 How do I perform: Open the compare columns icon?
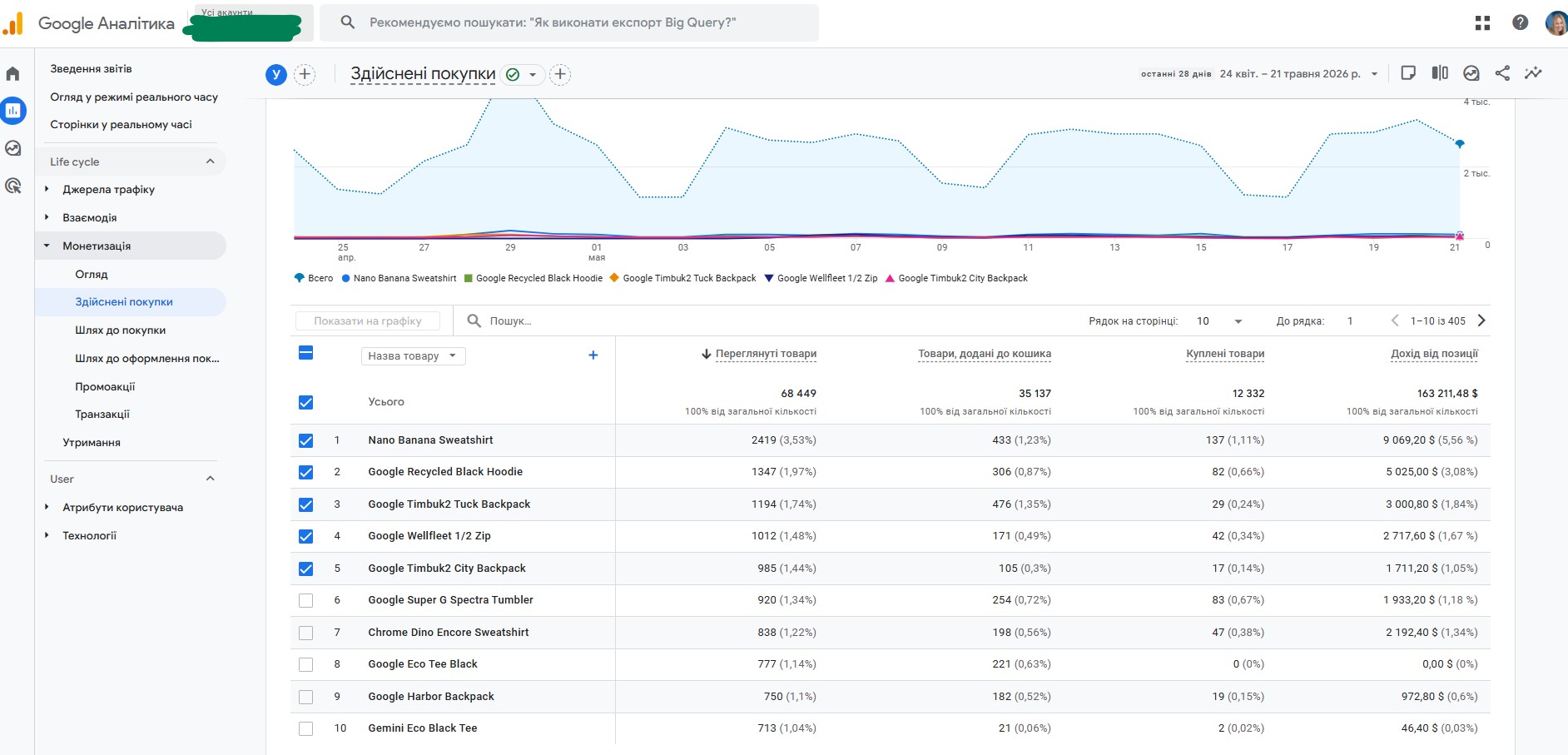click(x=1440, y=73)
